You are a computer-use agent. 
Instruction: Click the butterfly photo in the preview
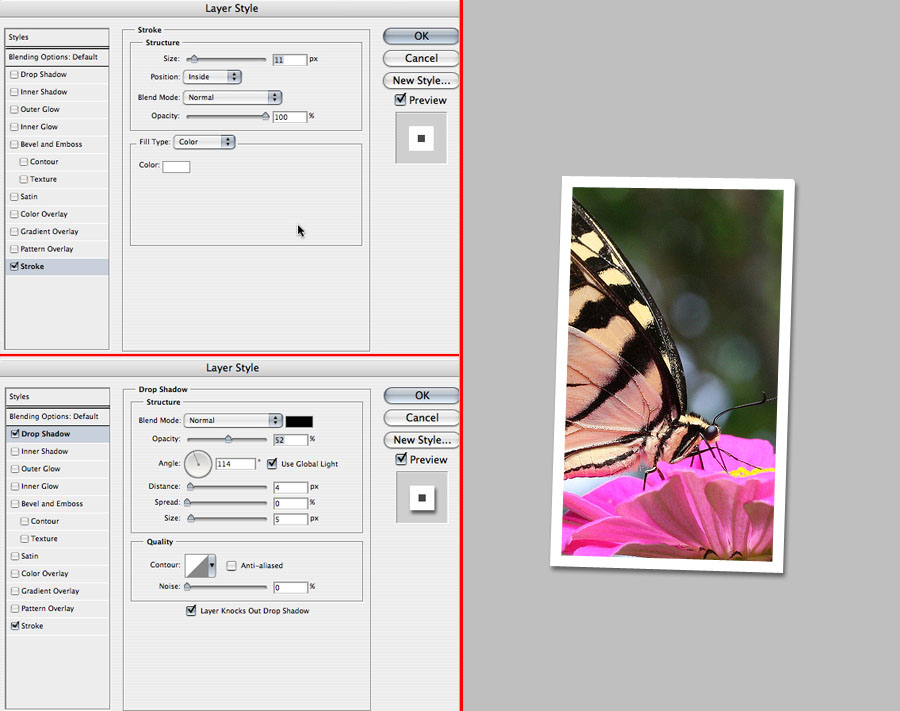point(672,374)
